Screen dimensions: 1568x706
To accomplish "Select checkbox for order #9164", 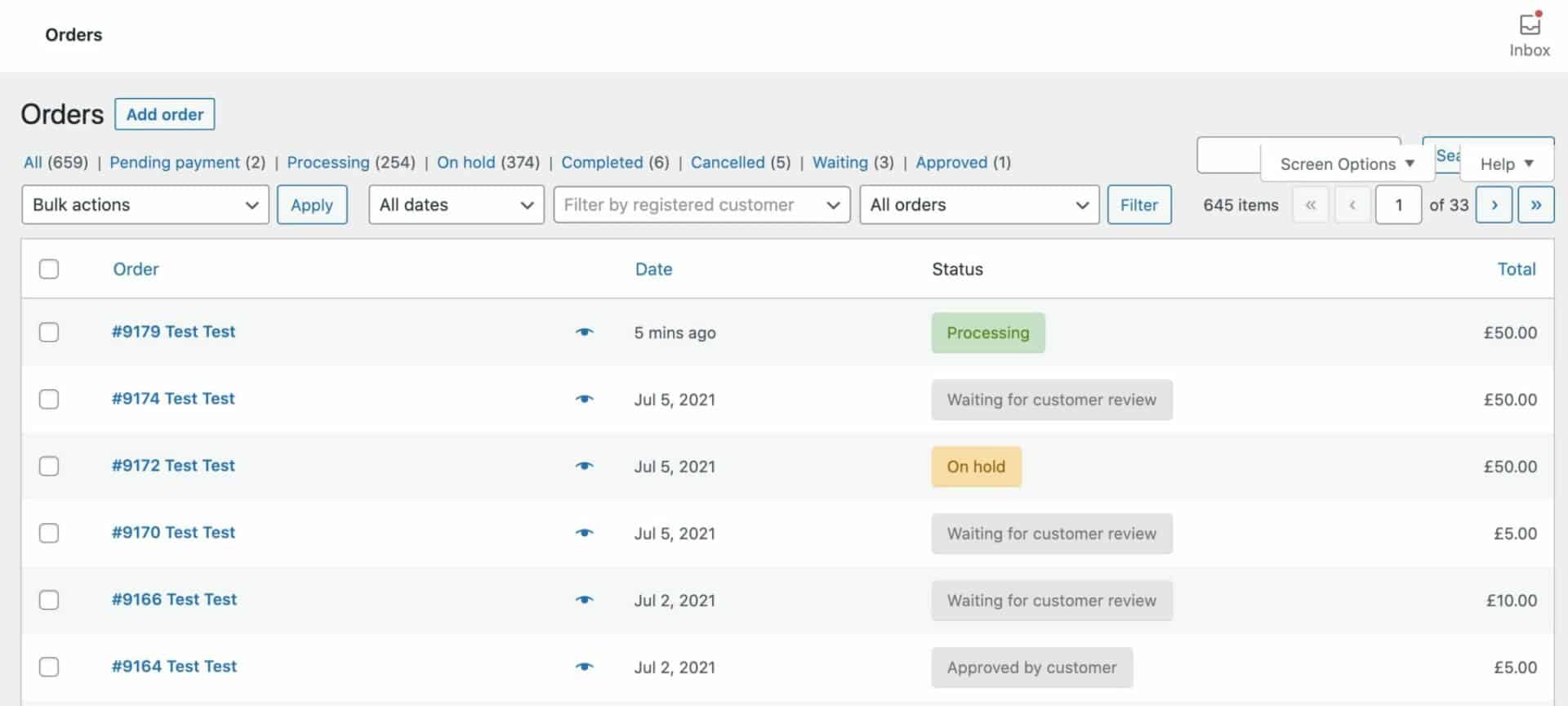I will click(49, 667).
